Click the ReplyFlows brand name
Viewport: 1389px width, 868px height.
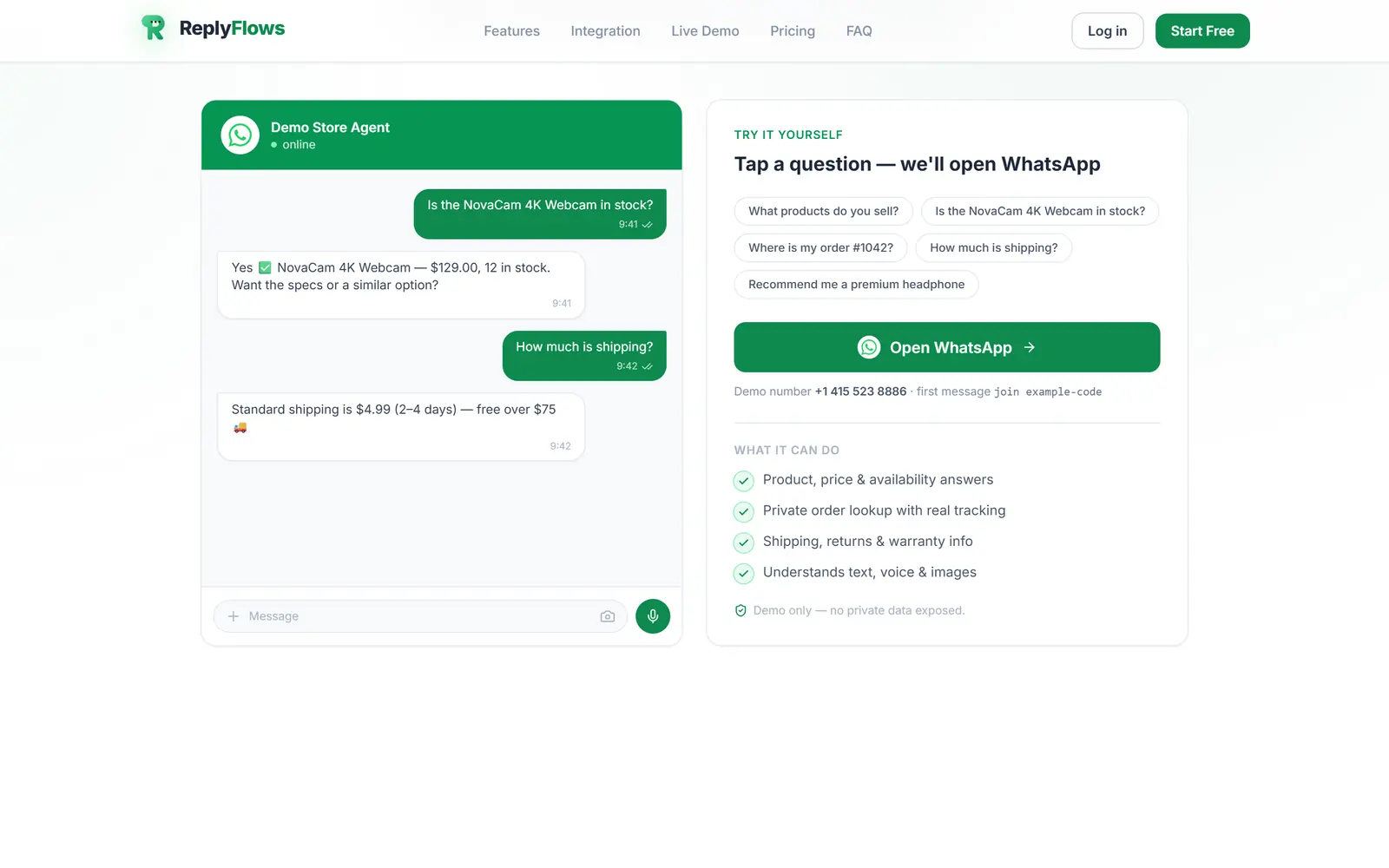[232, 28]
